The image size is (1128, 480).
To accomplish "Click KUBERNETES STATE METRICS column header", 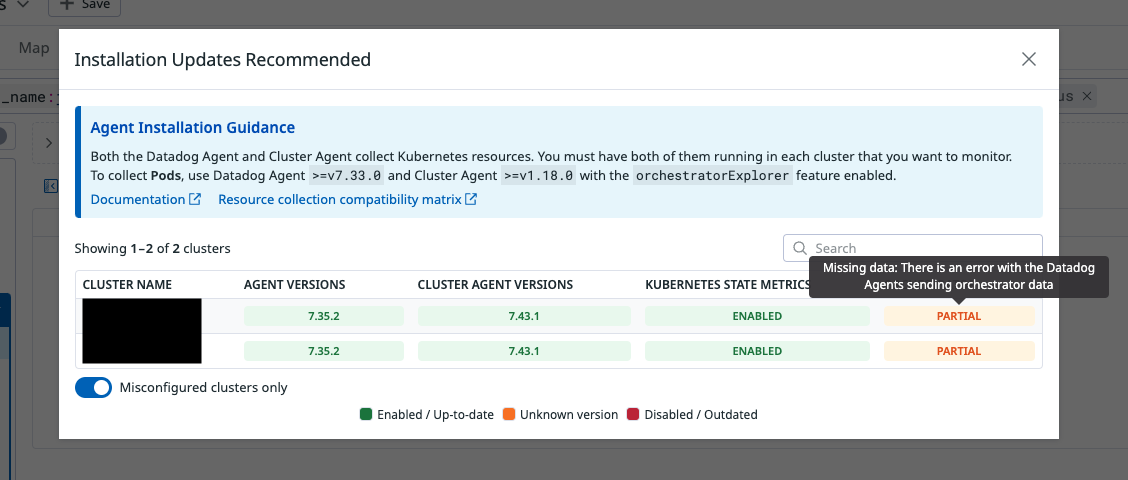I will [x=727, y=284].
